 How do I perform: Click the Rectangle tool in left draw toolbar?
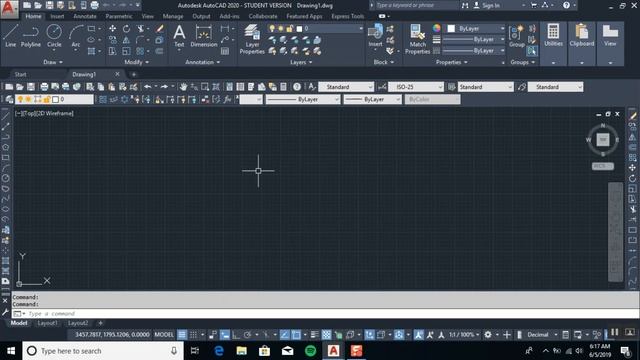(5, 158)
